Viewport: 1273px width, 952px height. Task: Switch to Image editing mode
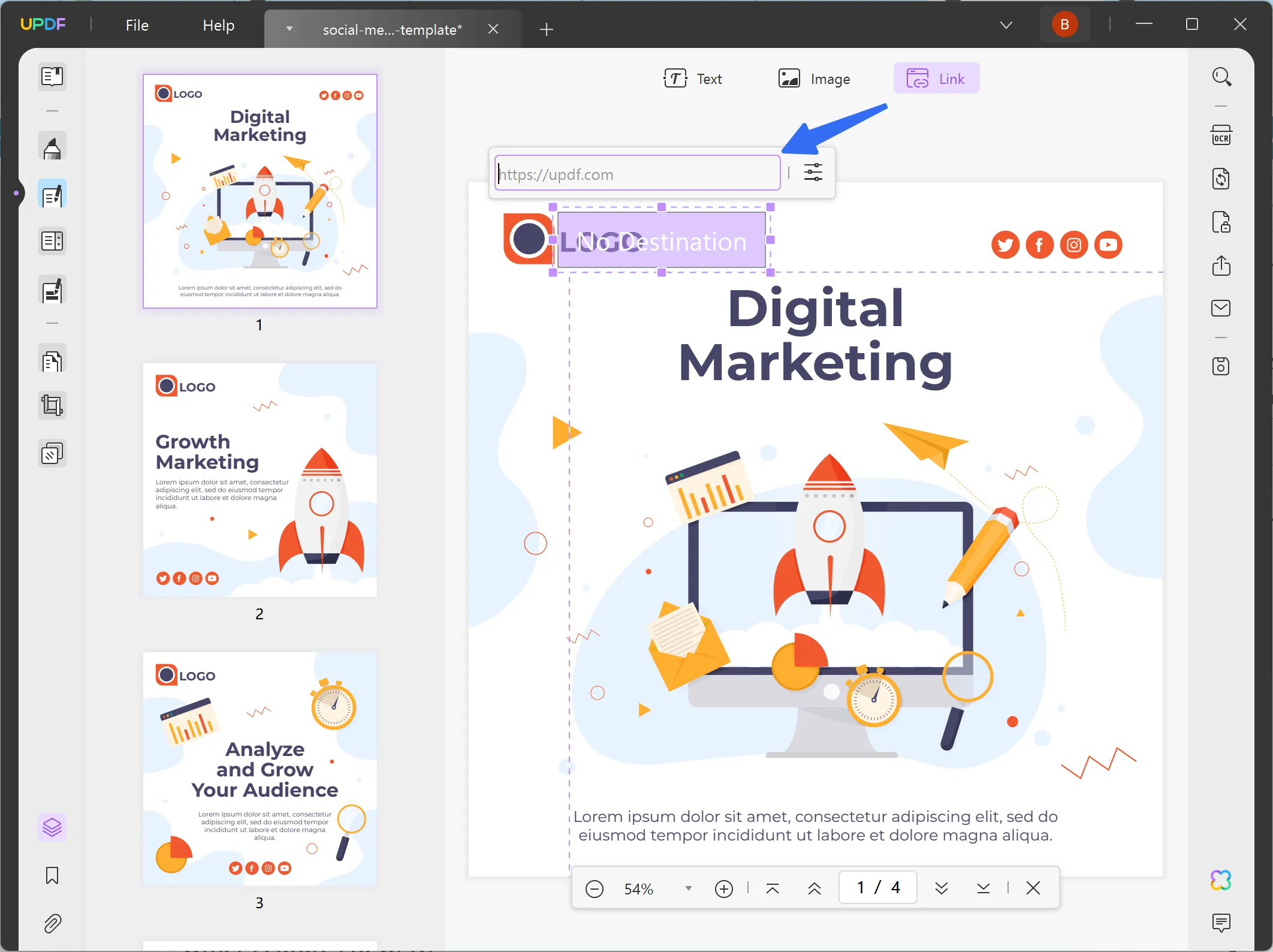(x=814, y=79)
